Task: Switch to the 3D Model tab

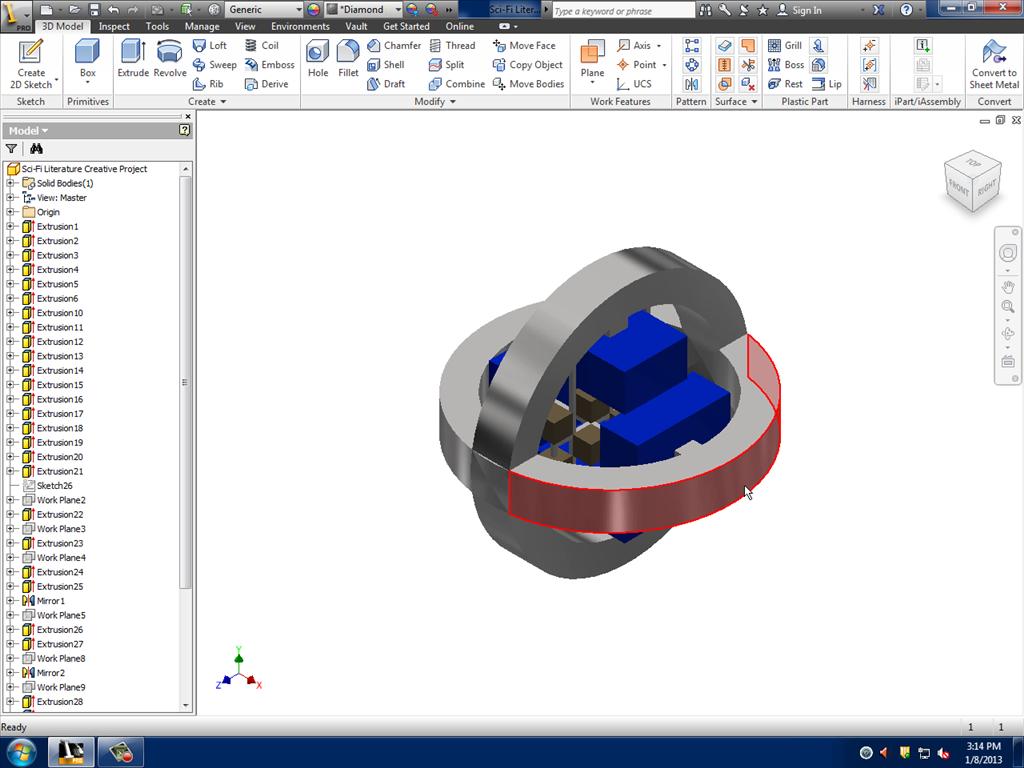Action: click(x=62, y=26)
